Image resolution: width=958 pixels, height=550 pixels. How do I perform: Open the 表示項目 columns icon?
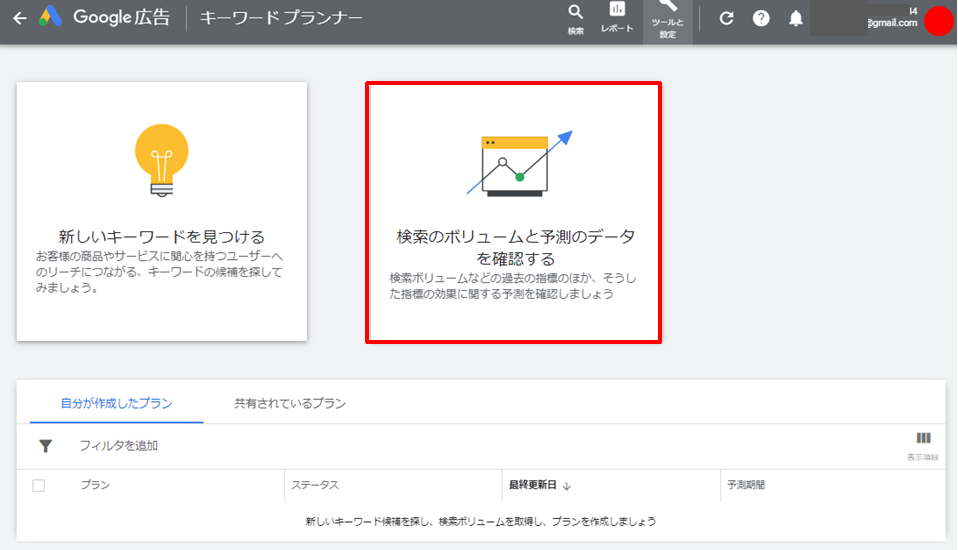pyautogui.click(x=923, y=446)
